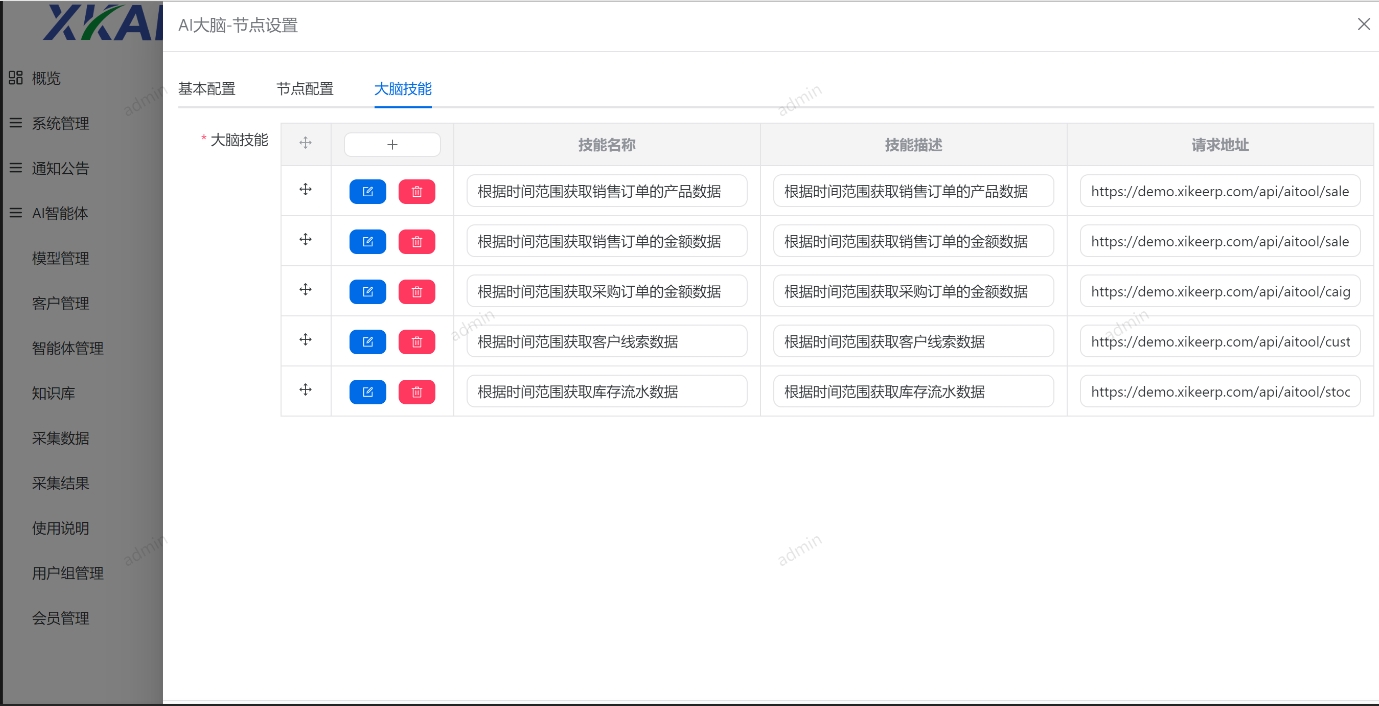Edit the customer leads data skill

coord(367,341)
